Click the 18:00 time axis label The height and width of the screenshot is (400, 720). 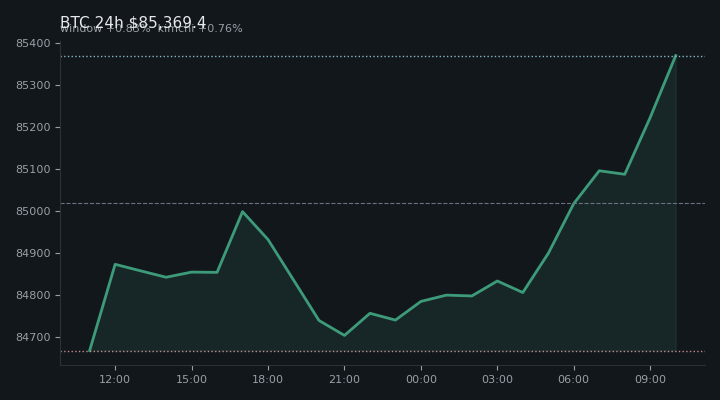[x=268, y=379]
